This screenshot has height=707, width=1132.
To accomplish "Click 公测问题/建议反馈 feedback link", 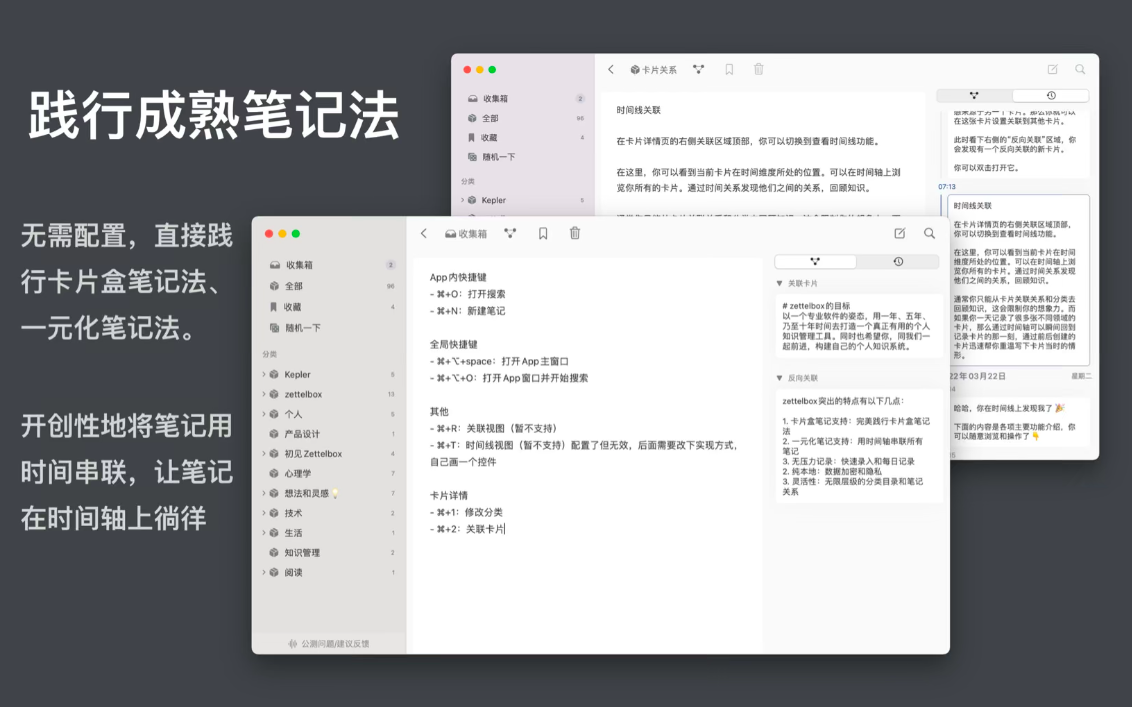I will (329, 644).
